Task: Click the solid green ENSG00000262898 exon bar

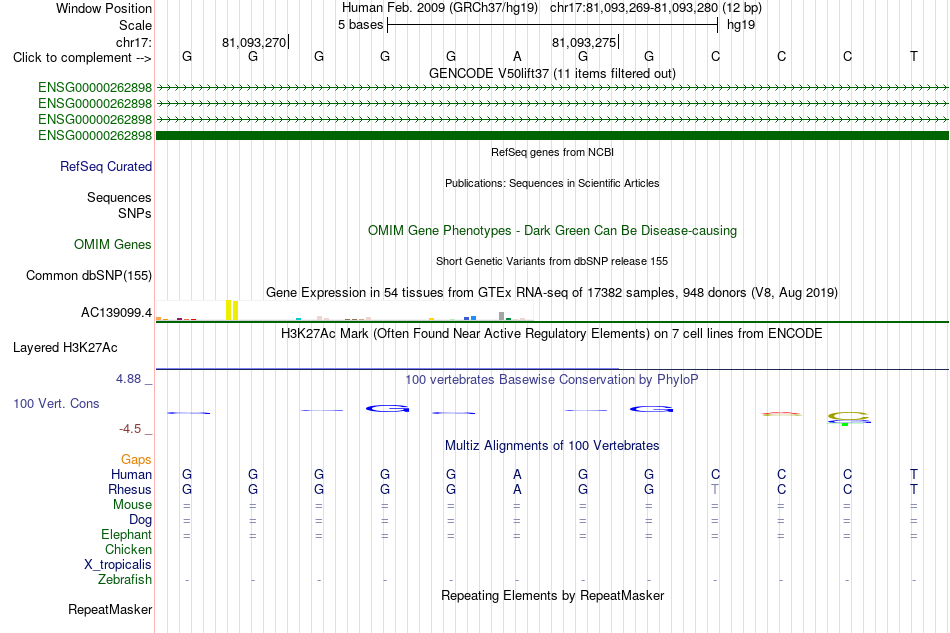Action: point(552,135)
